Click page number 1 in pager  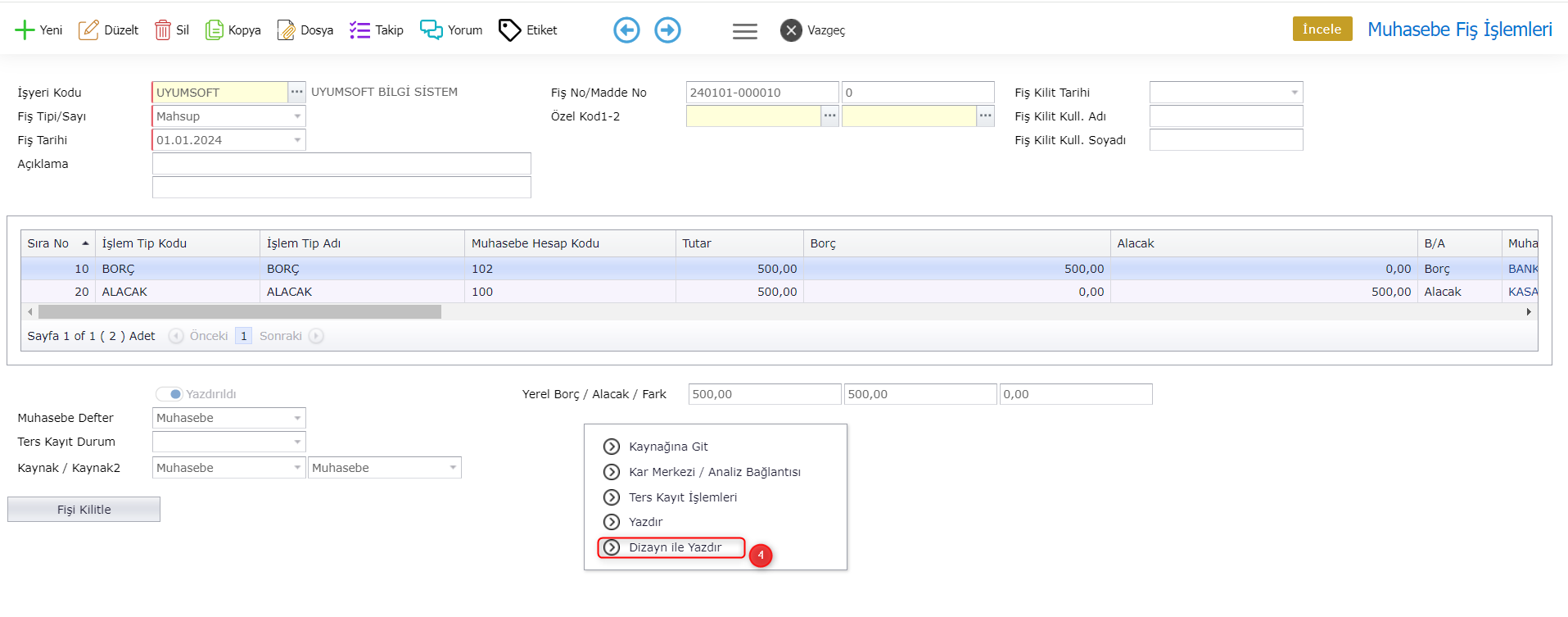tap(243, 336)
